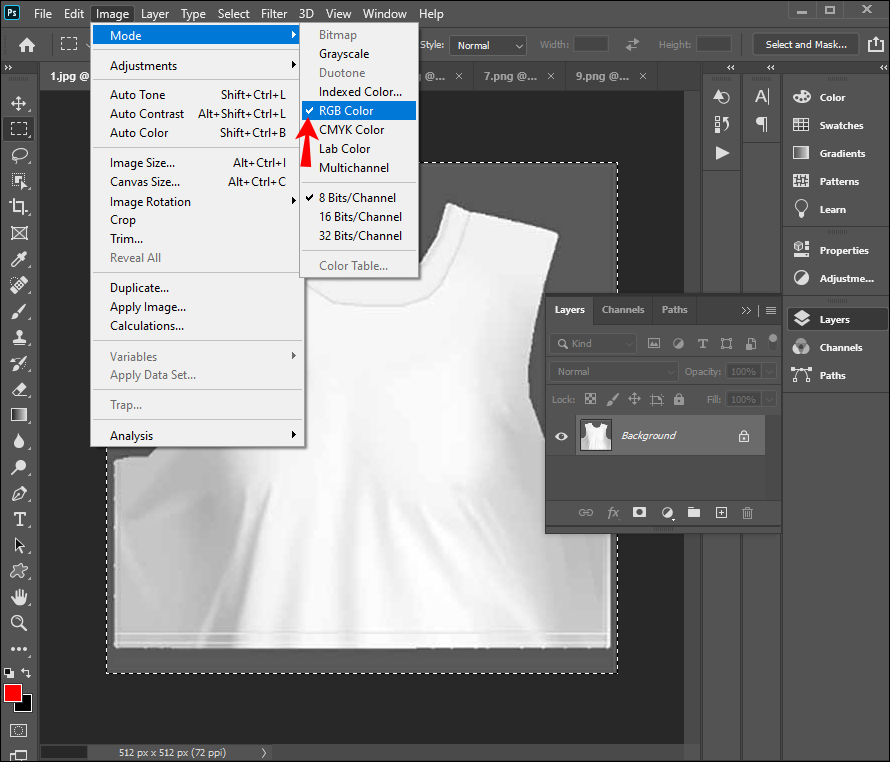Select the Zoom tool
The image size is (890, 762).
click(x=19, y=623)
